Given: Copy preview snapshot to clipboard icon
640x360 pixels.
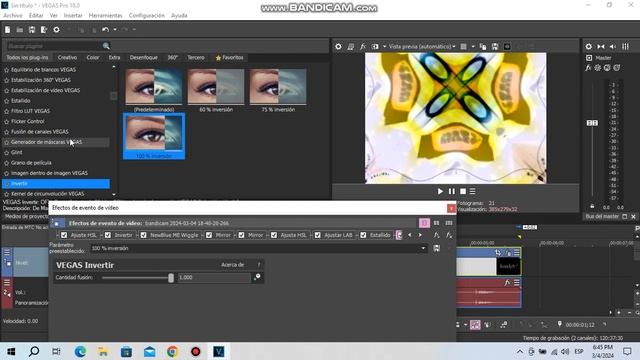Looking at the screenshot, I should pos(483,47).
